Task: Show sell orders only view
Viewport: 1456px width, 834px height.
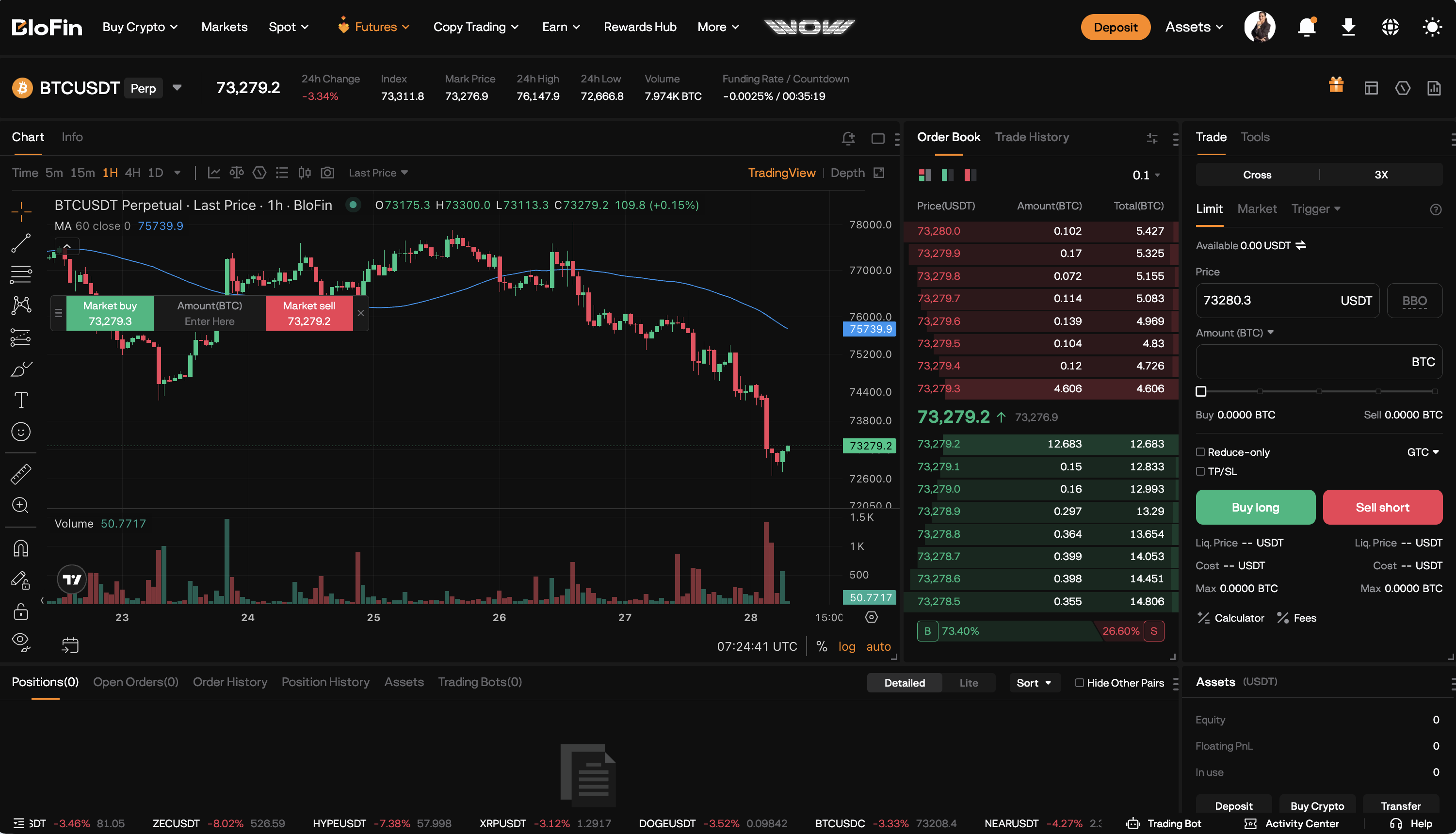Action: click(970, 175)
